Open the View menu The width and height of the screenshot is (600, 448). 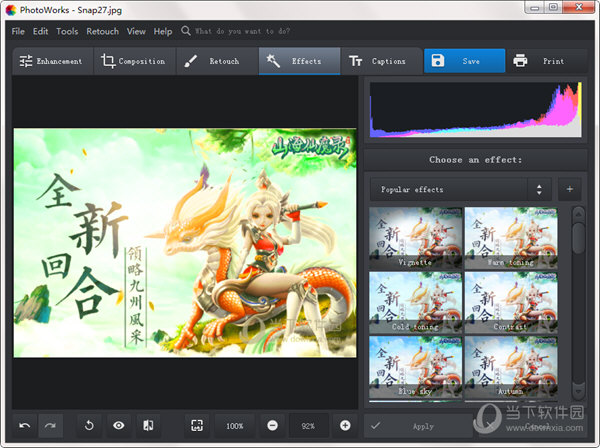pos(136,31)
